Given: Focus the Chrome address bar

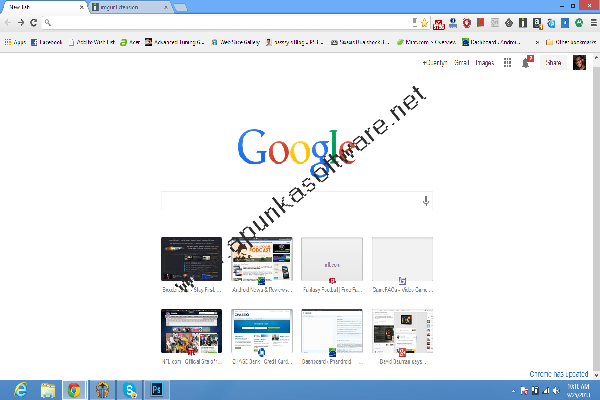Looking at the screenshot, I should pos(228,23).
